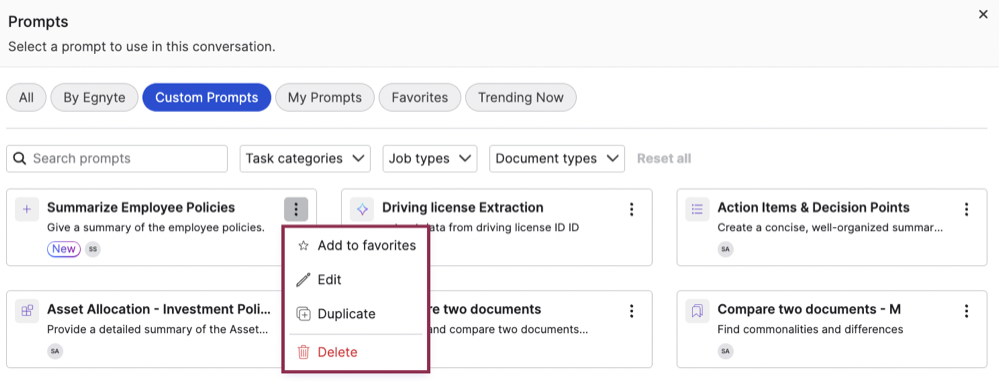Choose Add to favorites in the context menu
999x381 pixels.
coord(356,245)
